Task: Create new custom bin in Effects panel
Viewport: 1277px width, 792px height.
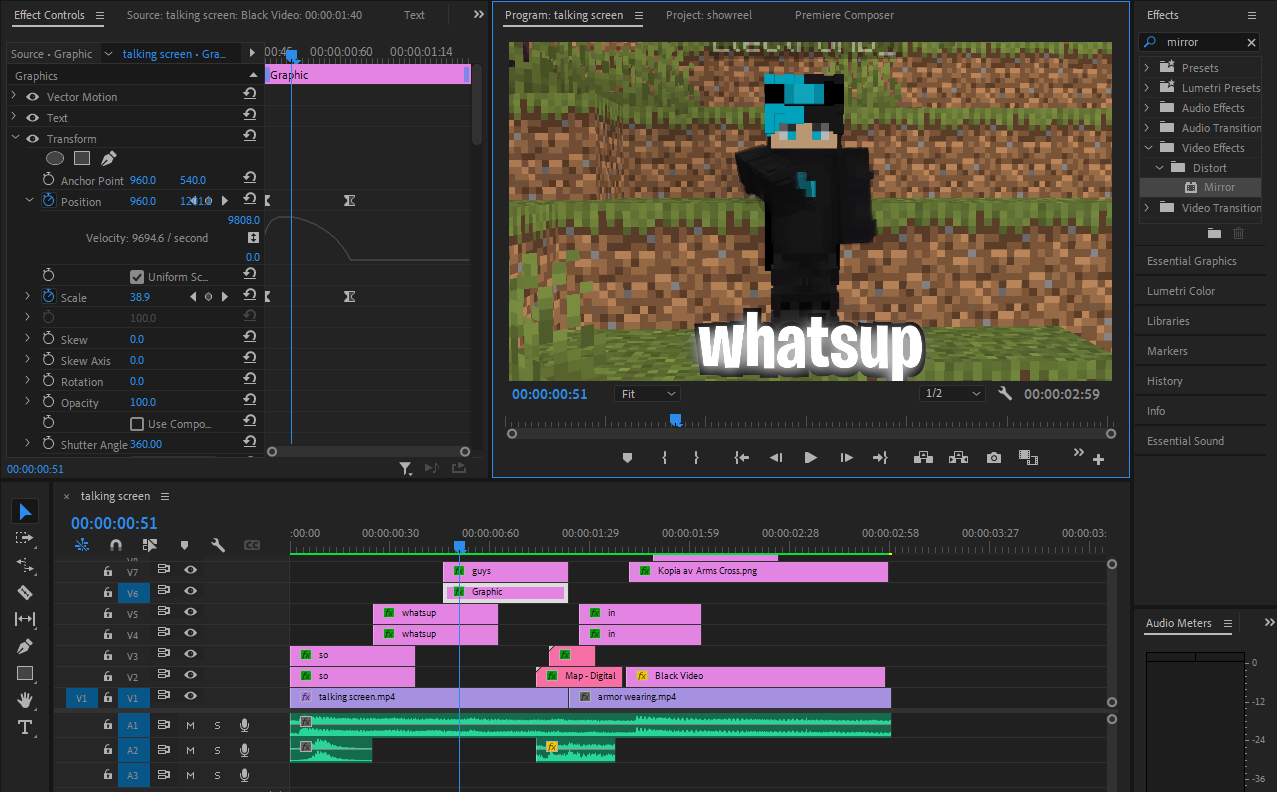Action: tap(1214, 233)
